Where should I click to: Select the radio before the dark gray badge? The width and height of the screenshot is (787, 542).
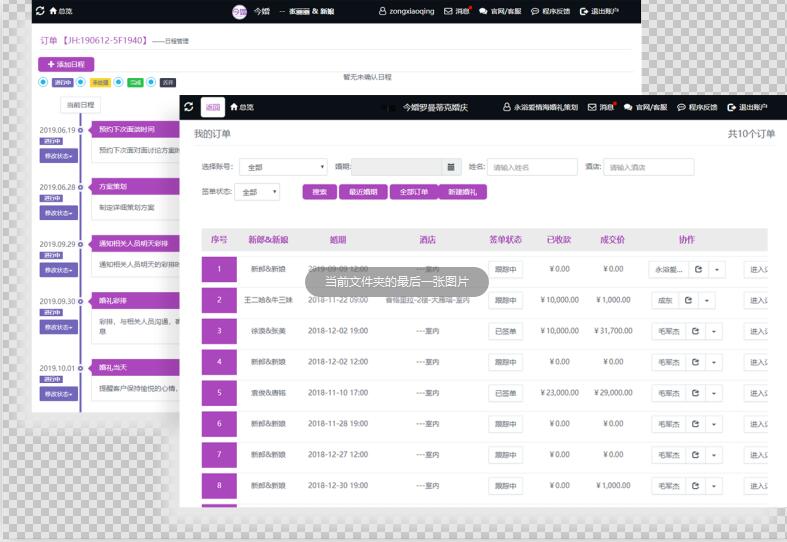click(x=151, y=82)
